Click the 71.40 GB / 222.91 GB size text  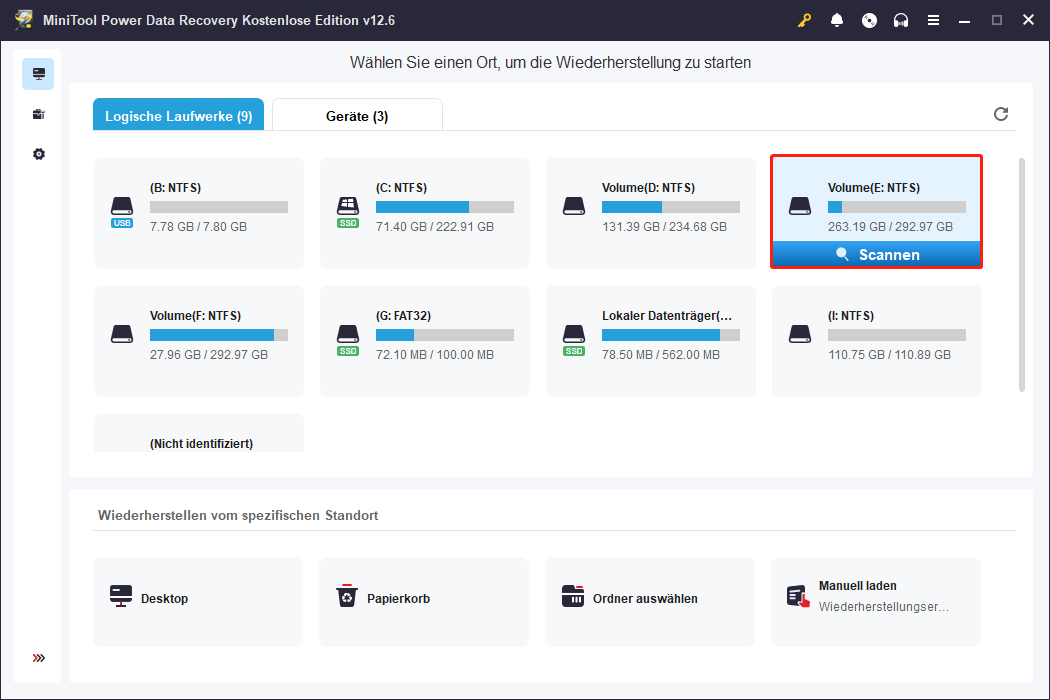click(435, 226)
